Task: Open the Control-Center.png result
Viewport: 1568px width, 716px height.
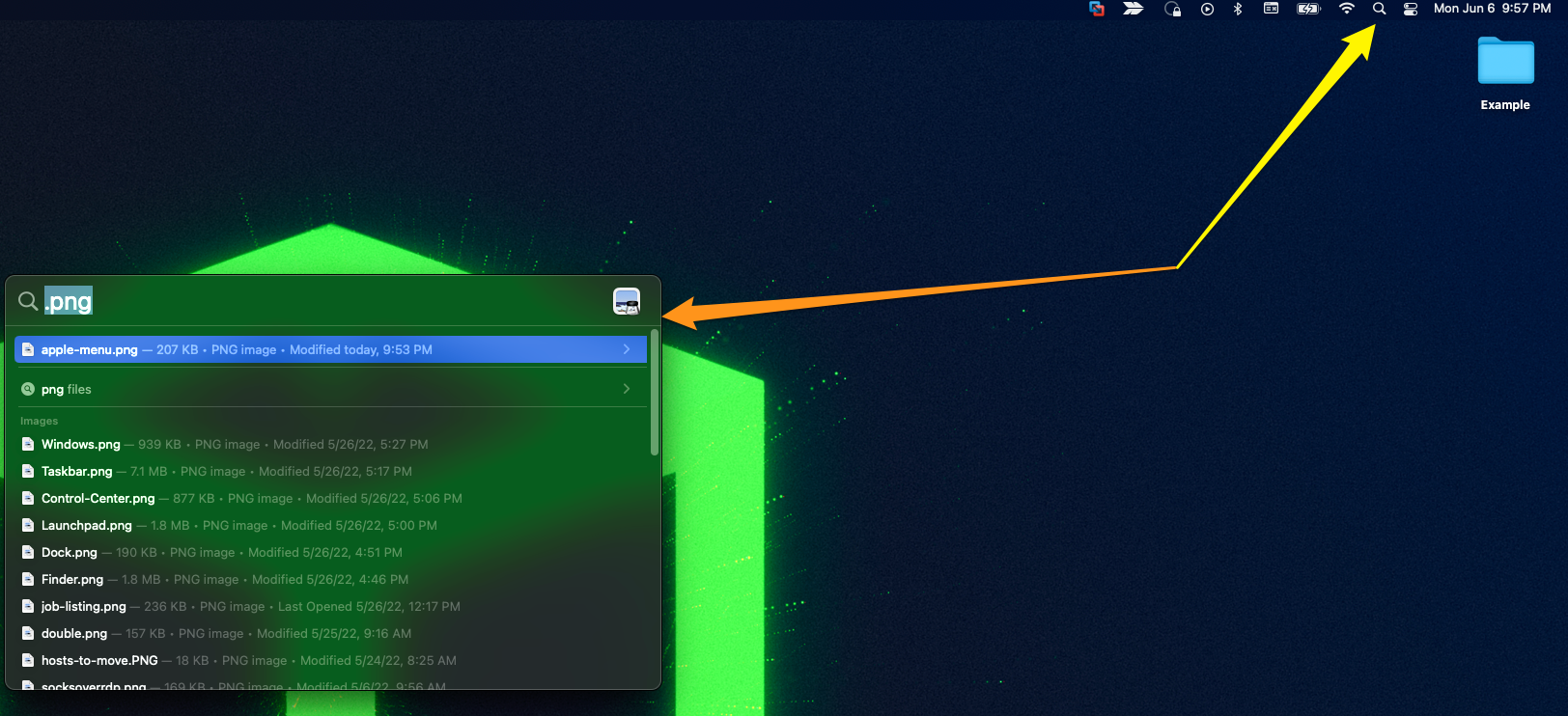Action: (98, 499)
